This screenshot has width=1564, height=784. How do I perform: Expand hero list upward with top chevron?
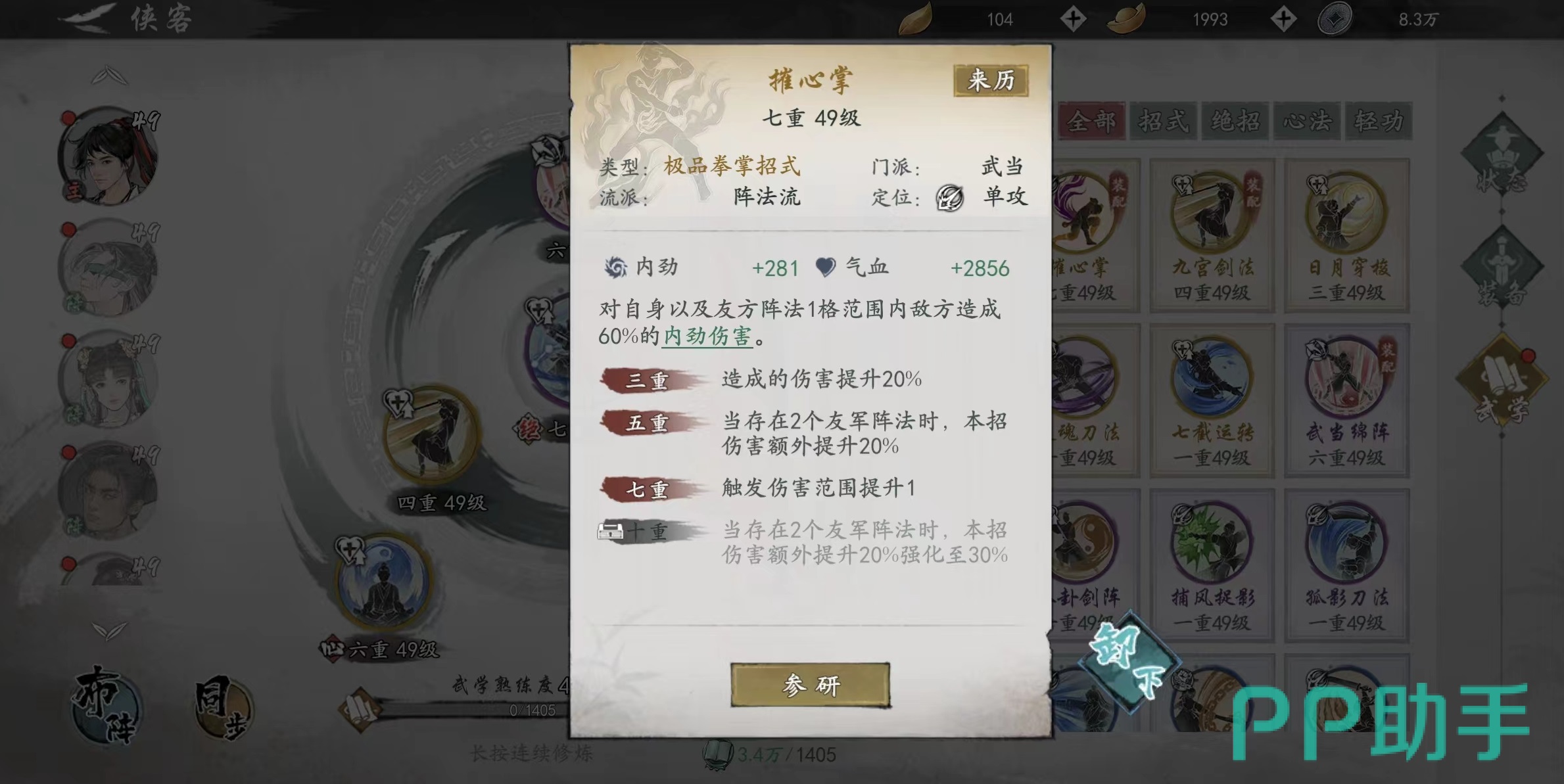[x=110, y=76]
